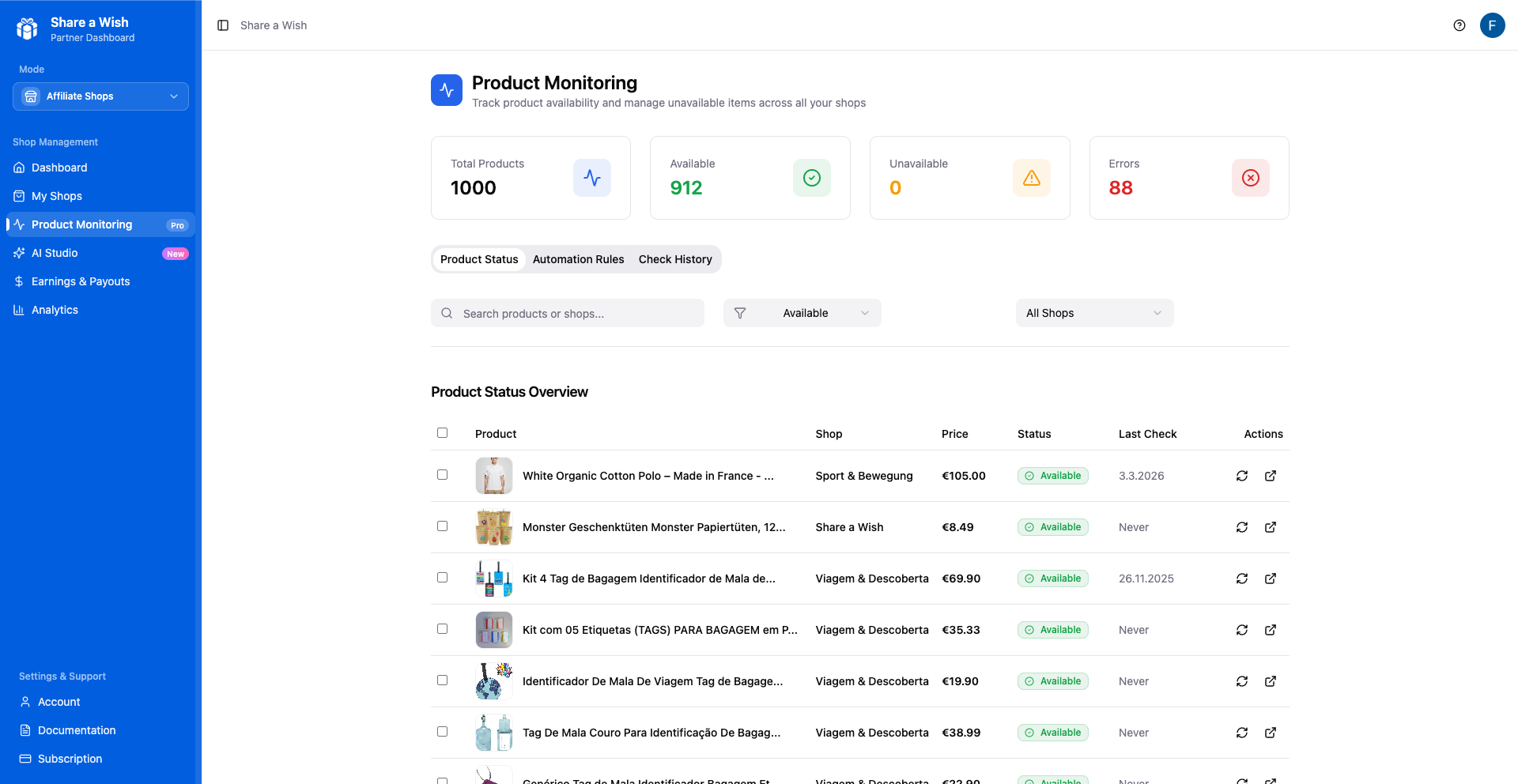
Task: Click Errors red cross icon
Action: coord(1251,178)
